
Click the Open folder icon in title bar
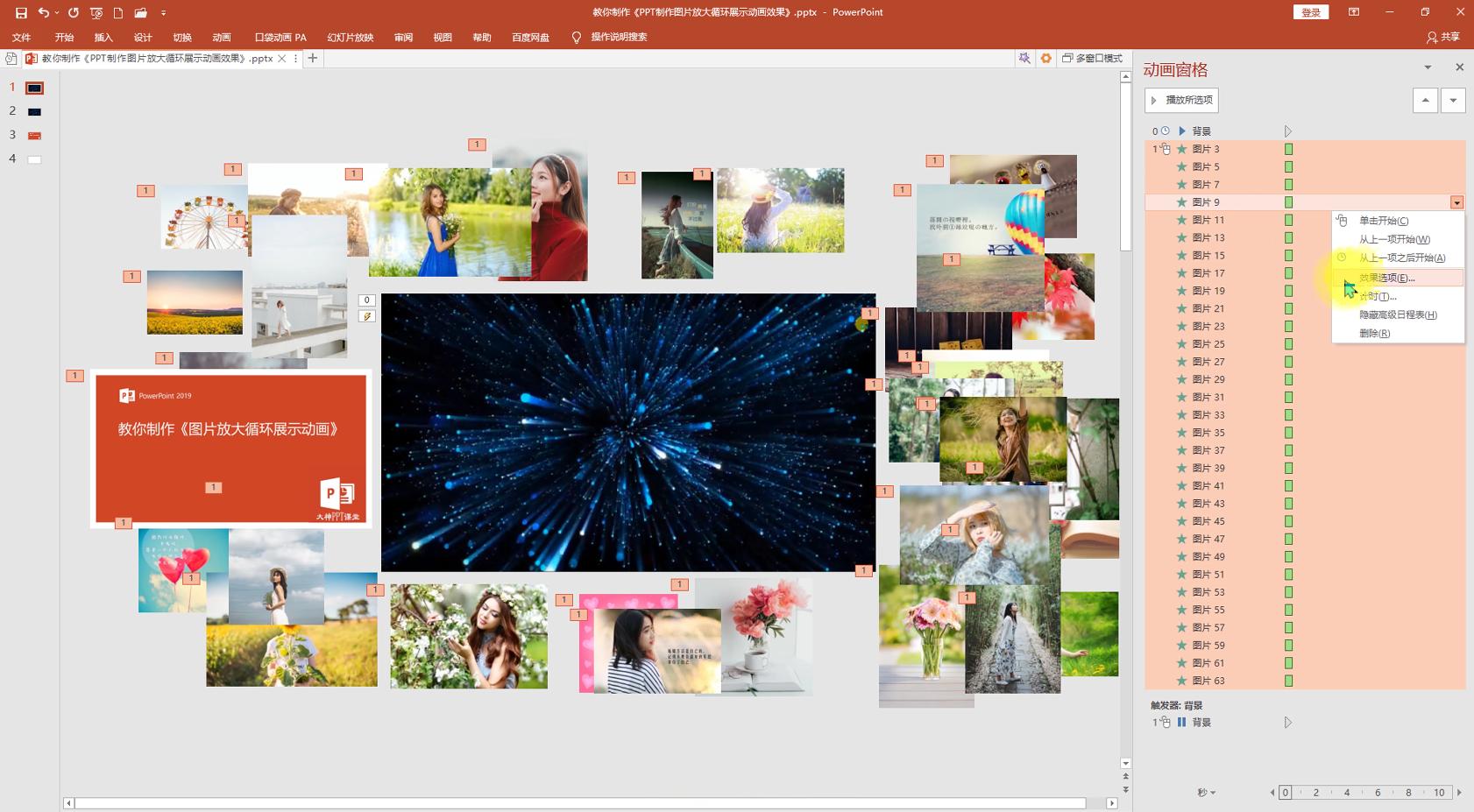(x=140, y=12)
